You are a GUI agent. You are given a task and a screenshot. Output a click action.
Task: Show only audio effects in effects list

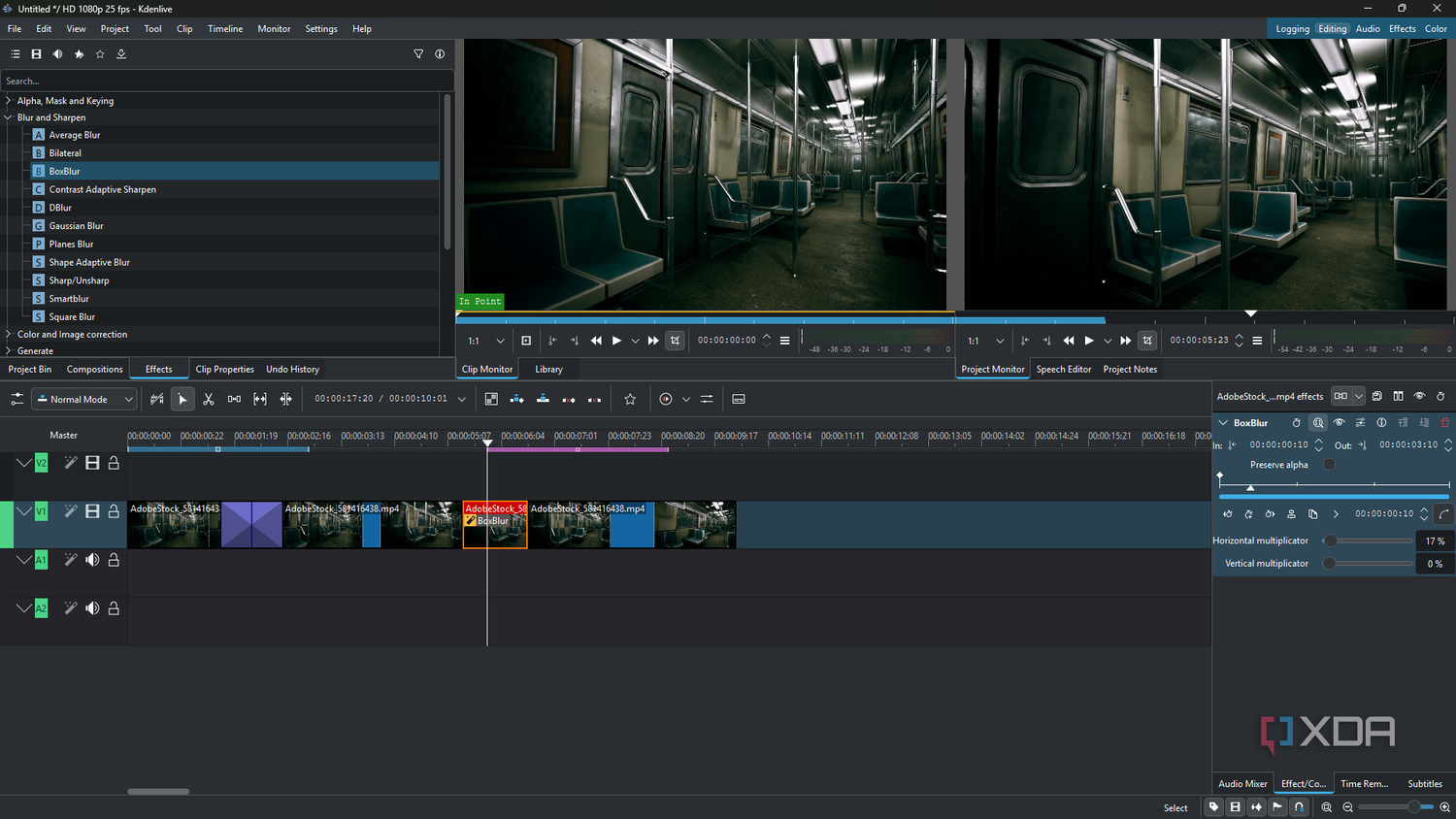(x=57, y=54)
